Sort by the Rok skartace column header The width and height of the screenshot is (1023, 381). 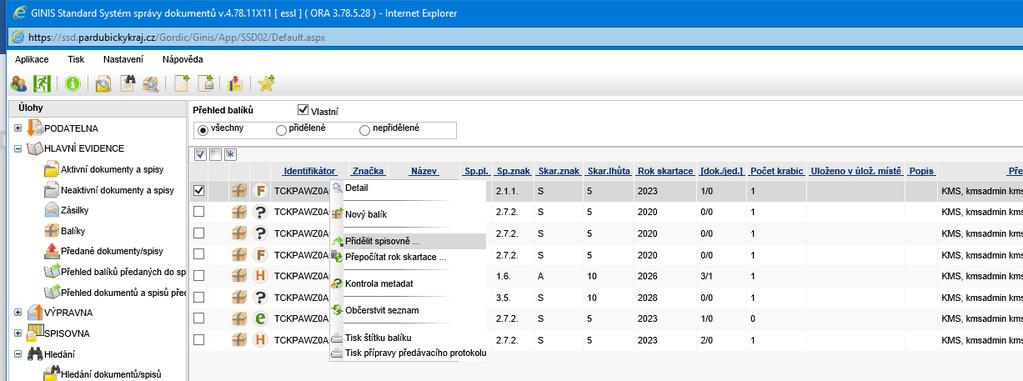[665, 171]
